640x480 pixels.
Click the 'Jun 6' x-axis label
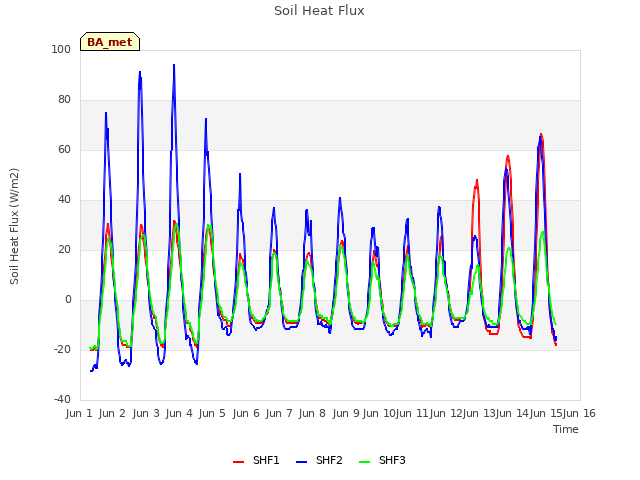(246, 413)
